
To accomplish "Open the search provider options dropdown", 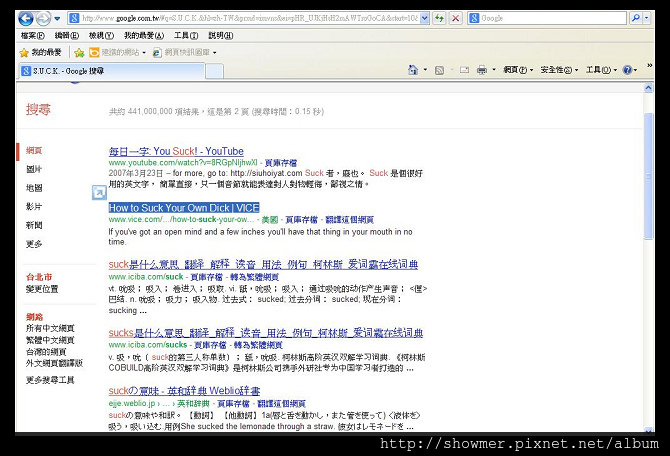I will (x=646, y=18).
